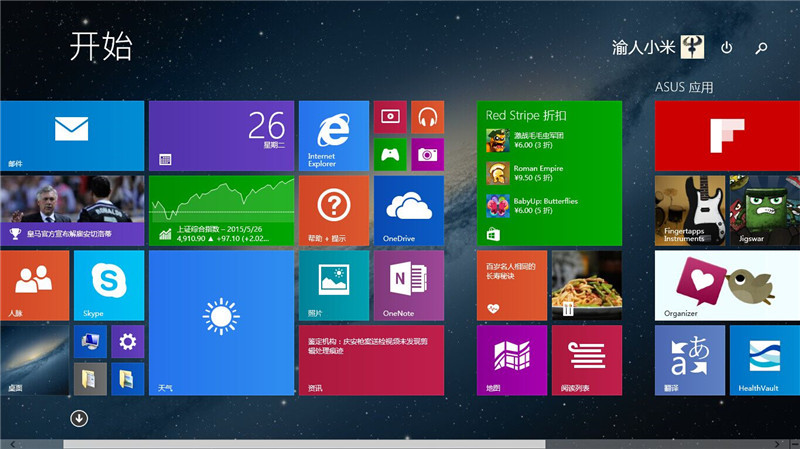Launch the OneNote tile
Screen dimensions: 800x449
[x=409, y=285]
